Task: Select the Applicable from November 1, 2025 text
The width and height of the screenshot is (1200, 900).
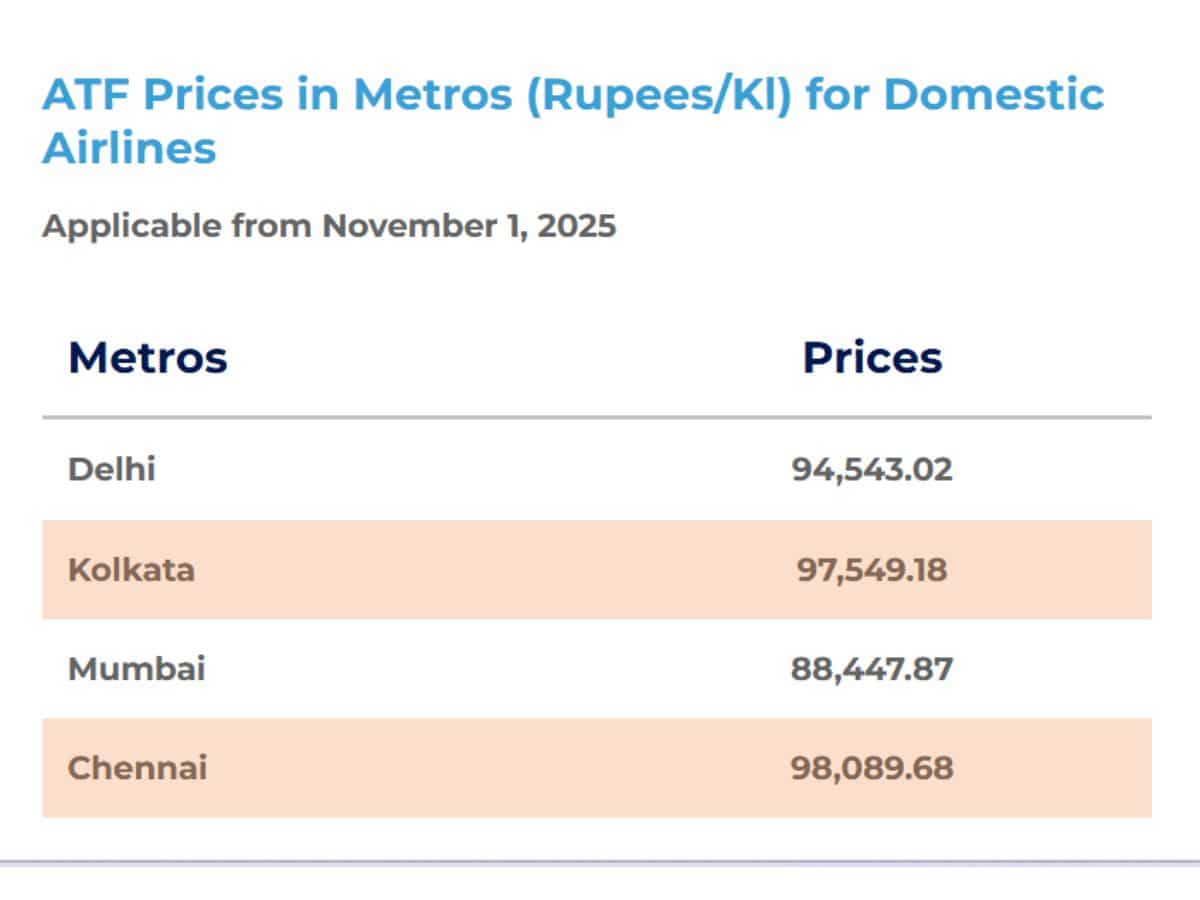Action: (x=329, y=226)
